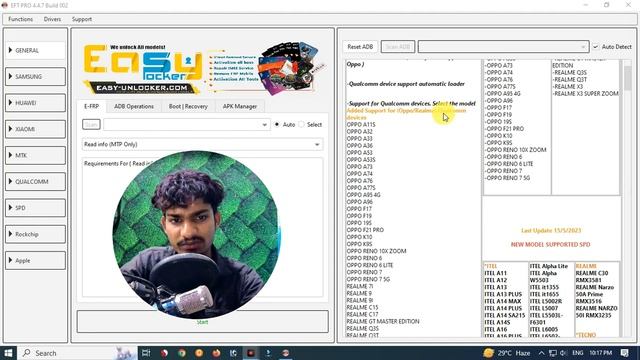640x360 pixels.
Task: Click ITEL A14 MAX entry
Action: tap(502, 301)
